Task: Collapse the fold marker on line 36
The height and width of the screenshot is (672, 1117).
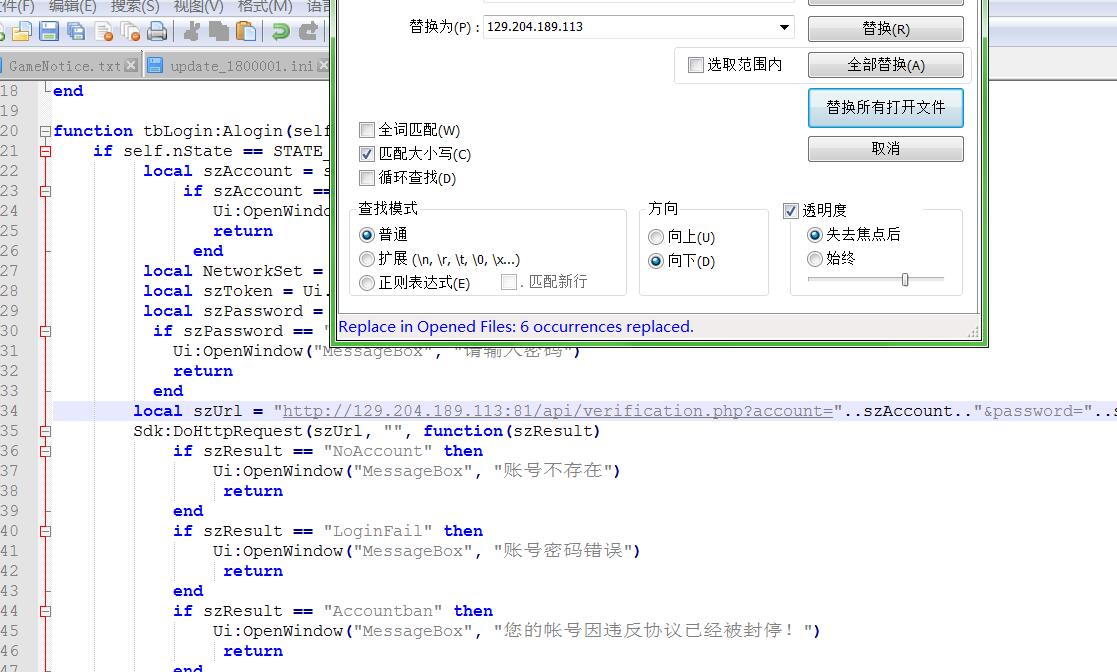Action: point(45,451)
